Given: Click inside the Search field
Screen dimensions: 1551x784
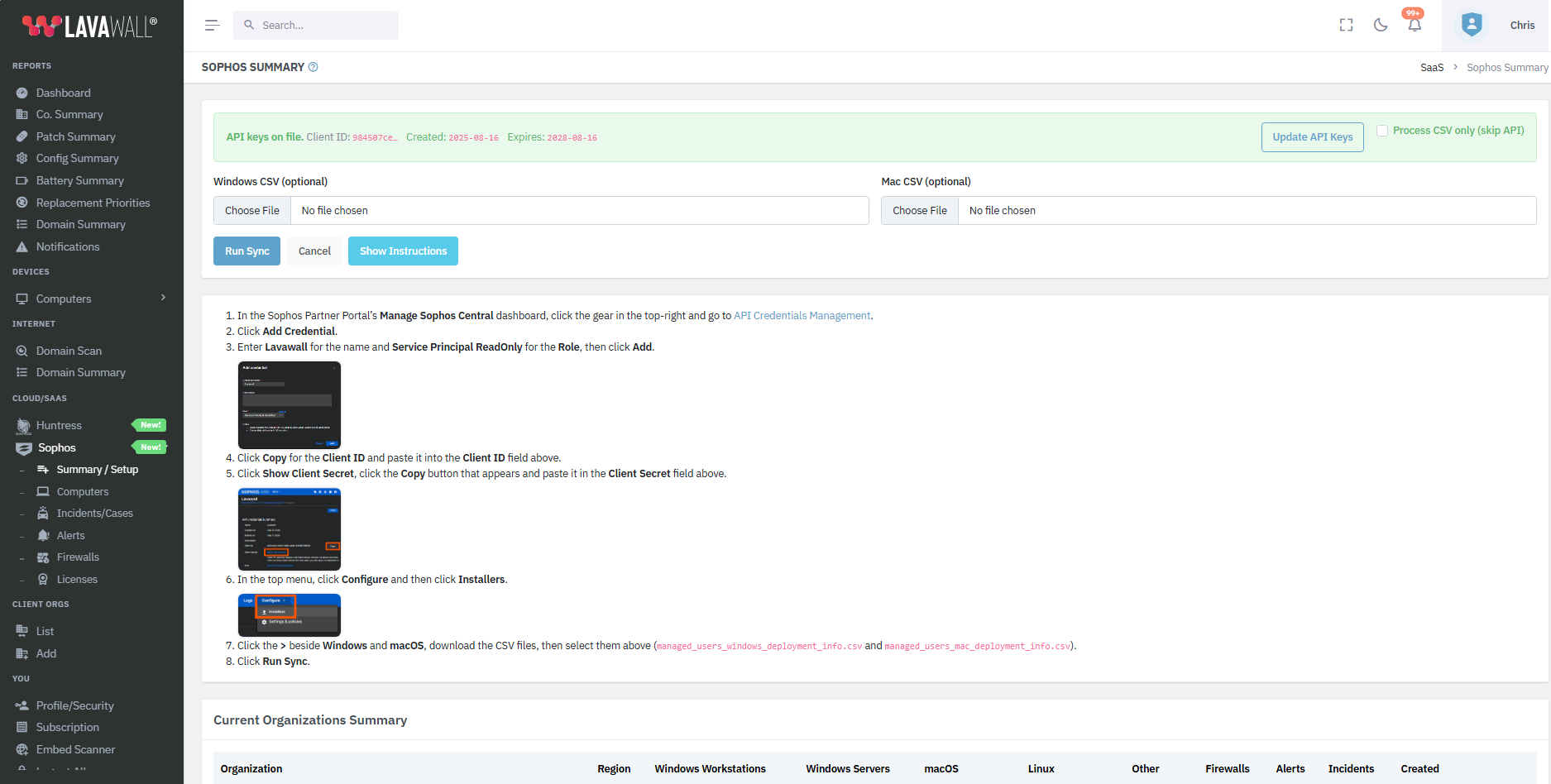Looking at the screenshot, I should (316, 25).
